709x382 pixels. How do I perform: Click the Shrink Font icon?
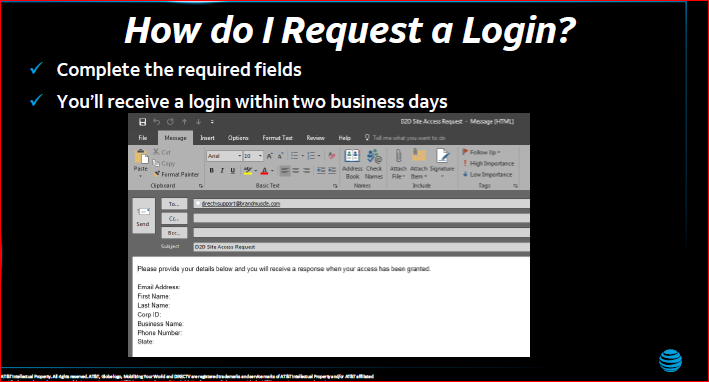280,156
